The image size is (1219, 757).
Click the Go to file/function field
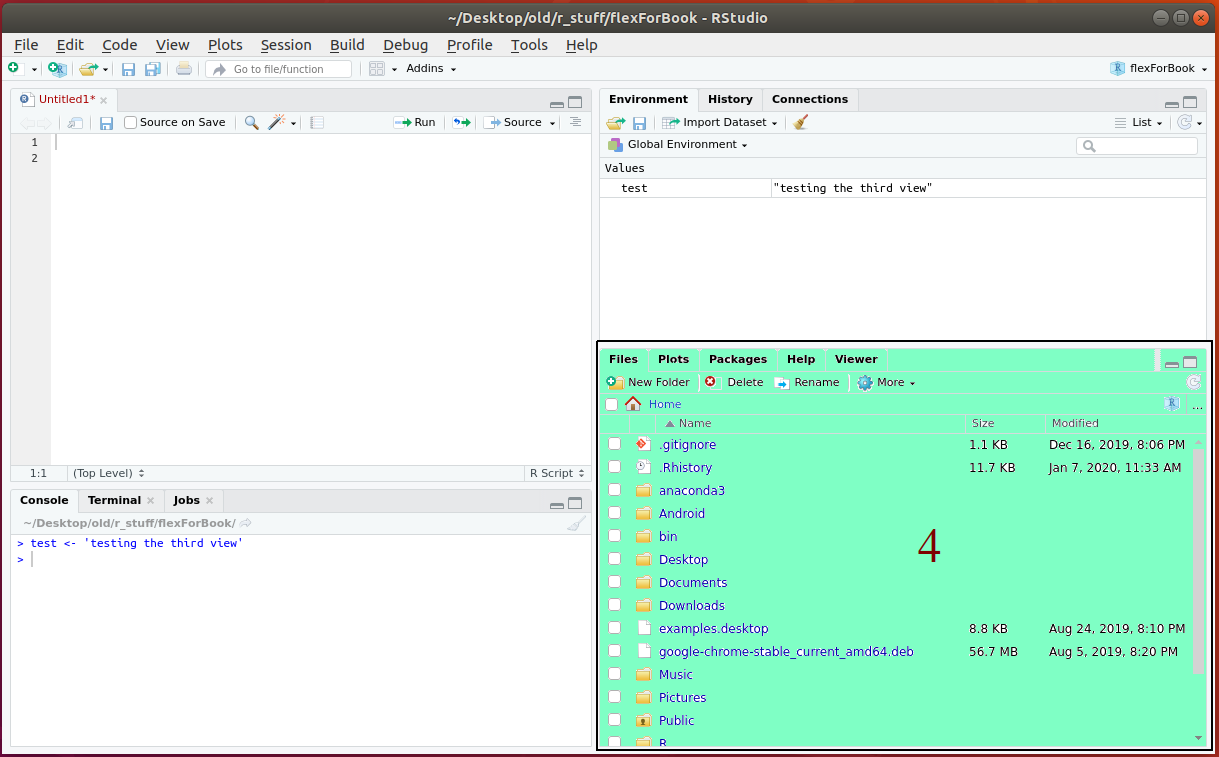click(279, 69)
